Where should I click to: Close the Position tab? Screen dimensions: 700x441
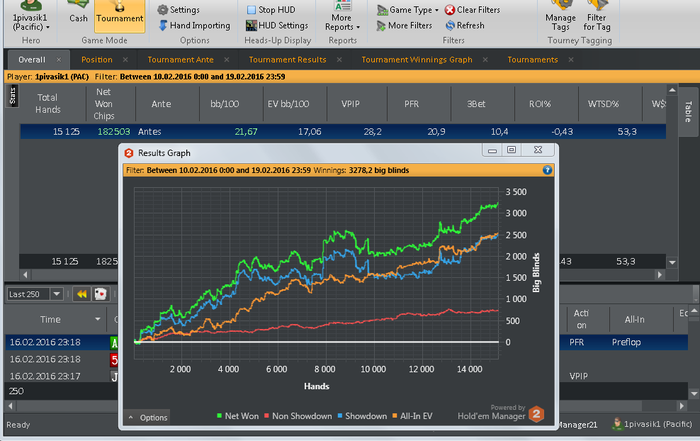(x=125, y=60)
